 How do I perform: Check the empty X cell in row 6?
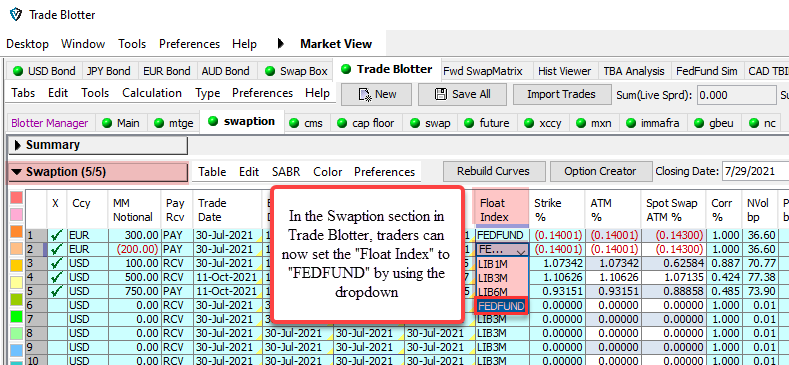[x=57, y=306]
